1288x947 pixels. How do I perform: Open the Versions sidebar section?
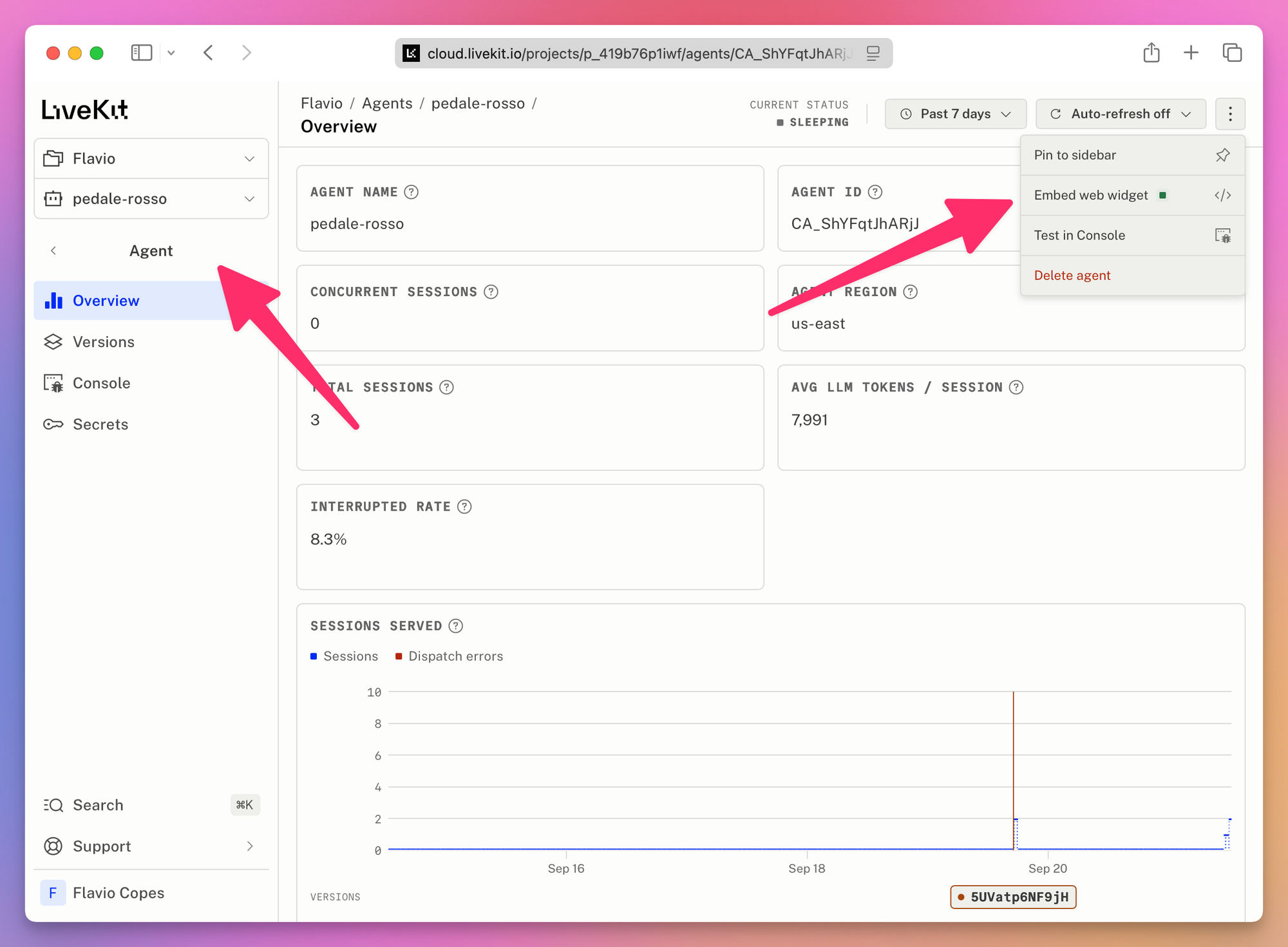(x=151, y=342)
